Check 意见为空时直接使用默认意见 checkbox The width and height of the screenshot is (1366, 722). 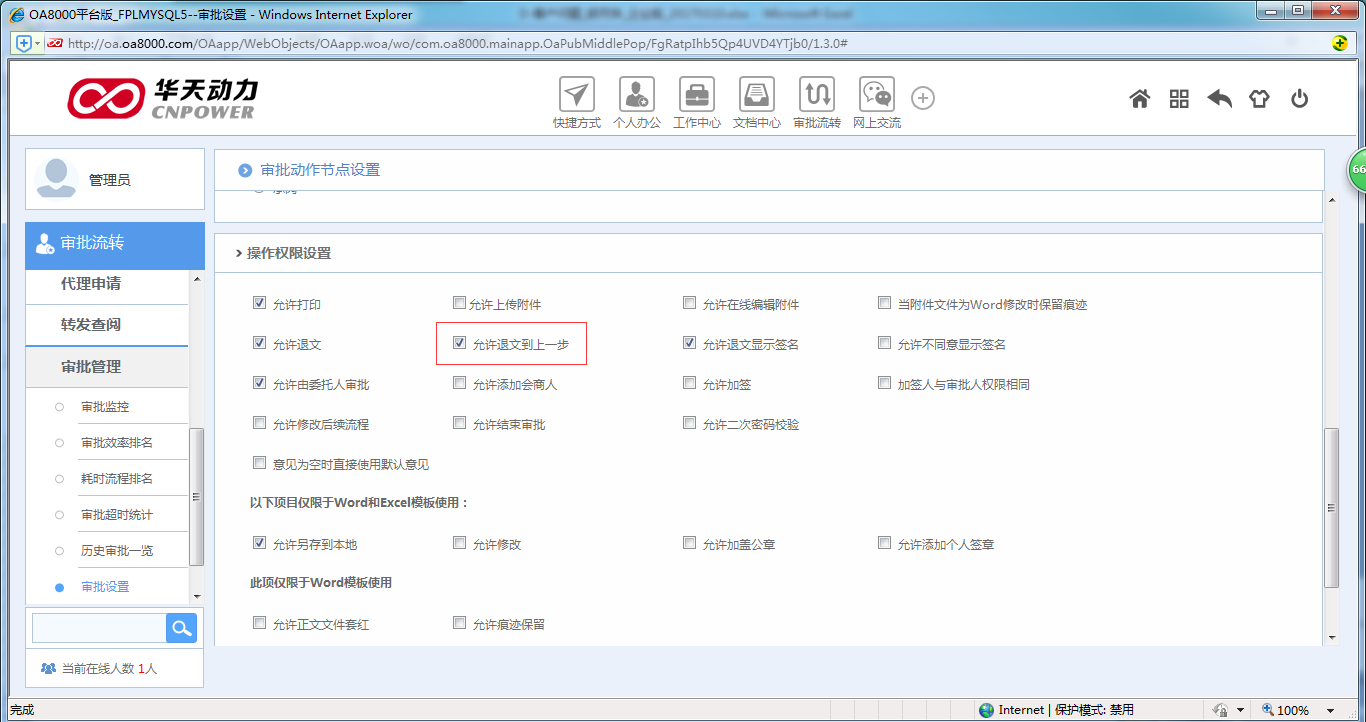pyautogui.click(x=260, y=463)
